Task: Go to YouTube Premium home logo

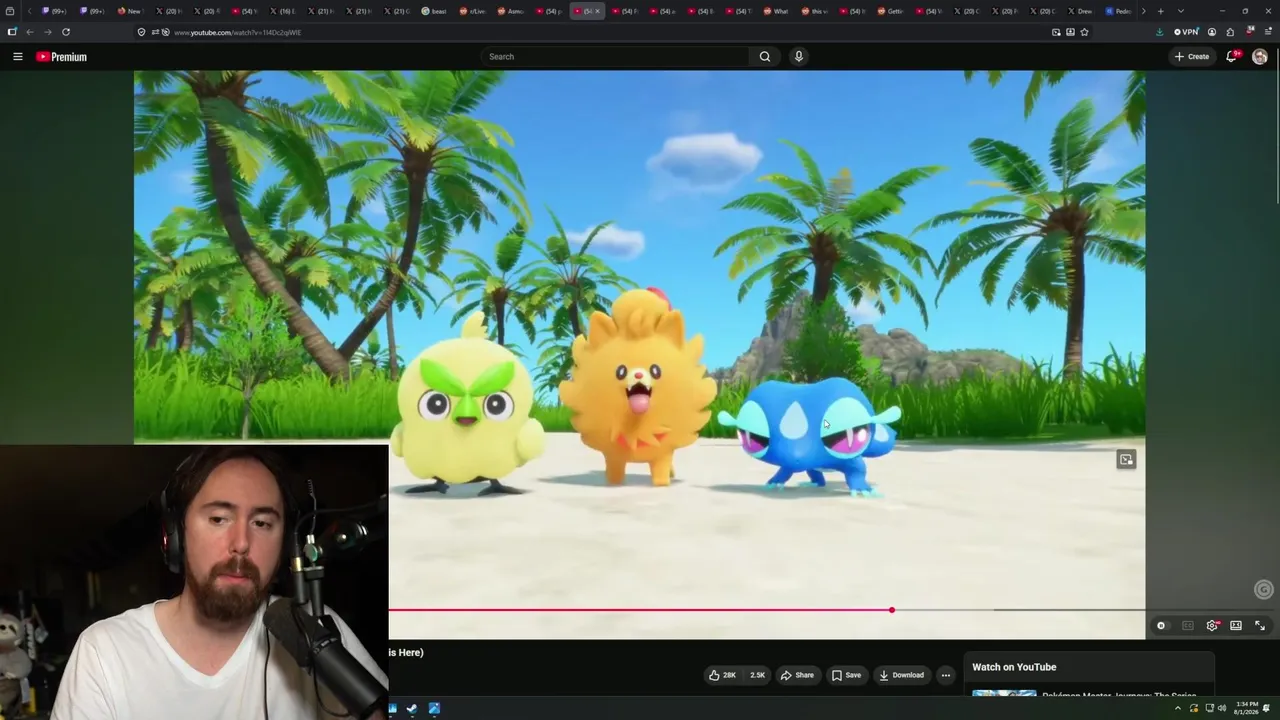Action: point(62,57)
